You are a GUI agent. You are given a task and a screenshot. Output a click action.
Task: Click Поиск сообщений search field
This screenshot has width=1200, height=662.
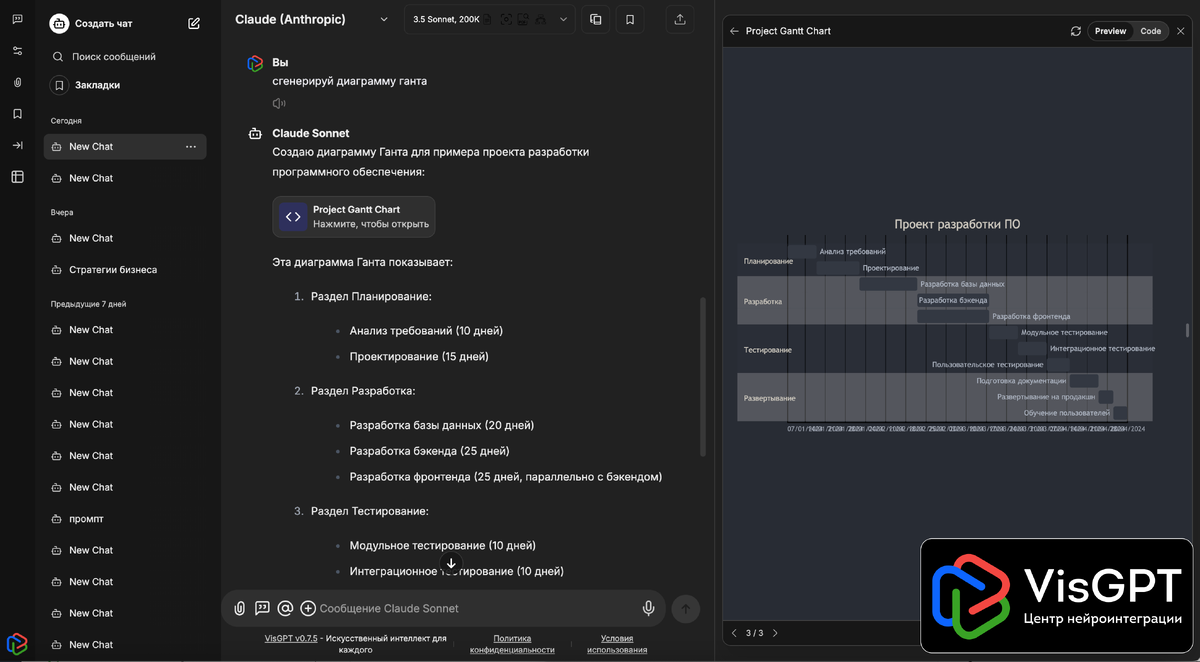(114, 57)
